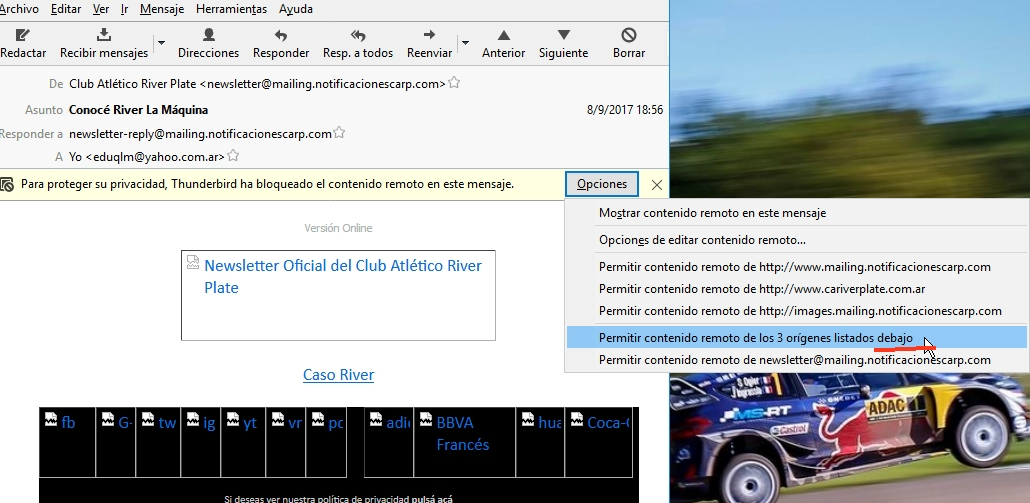The height and width of the screenshot is (503, 1030).
Task: Allow remote content from www.mailing.notificacionescarp.com
Action: pyautogui.click(x=797, y=267)
